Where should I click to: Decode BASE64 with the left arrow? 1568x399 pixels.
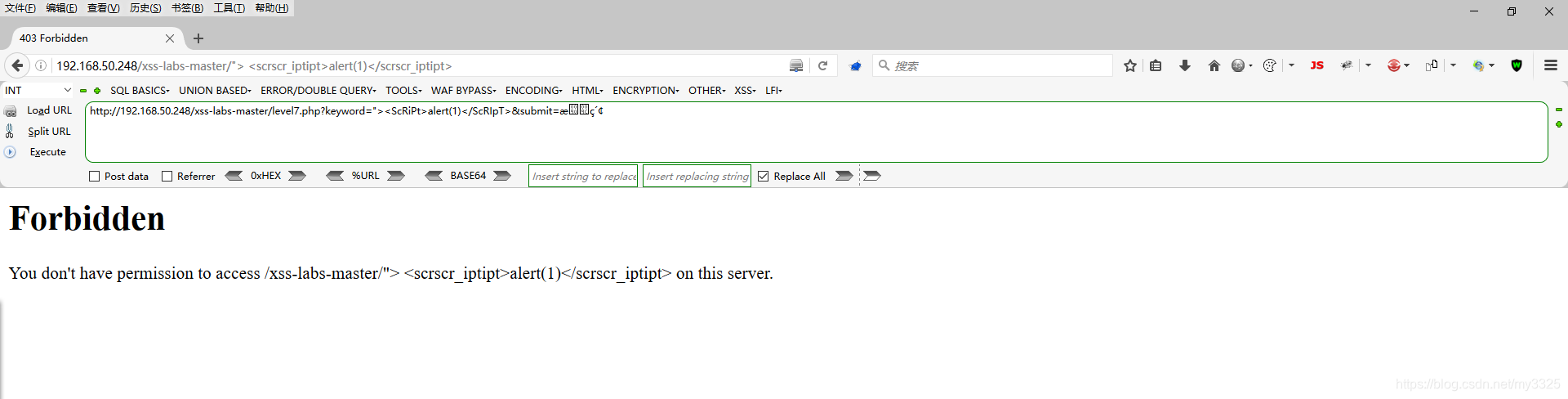434,176
